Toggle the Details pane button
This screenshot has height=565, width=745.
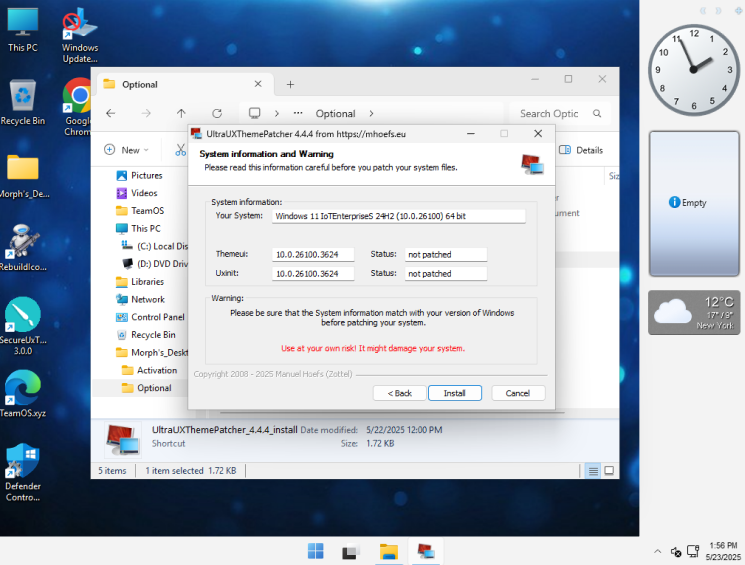pyautogui.click(x=581, y=150)
